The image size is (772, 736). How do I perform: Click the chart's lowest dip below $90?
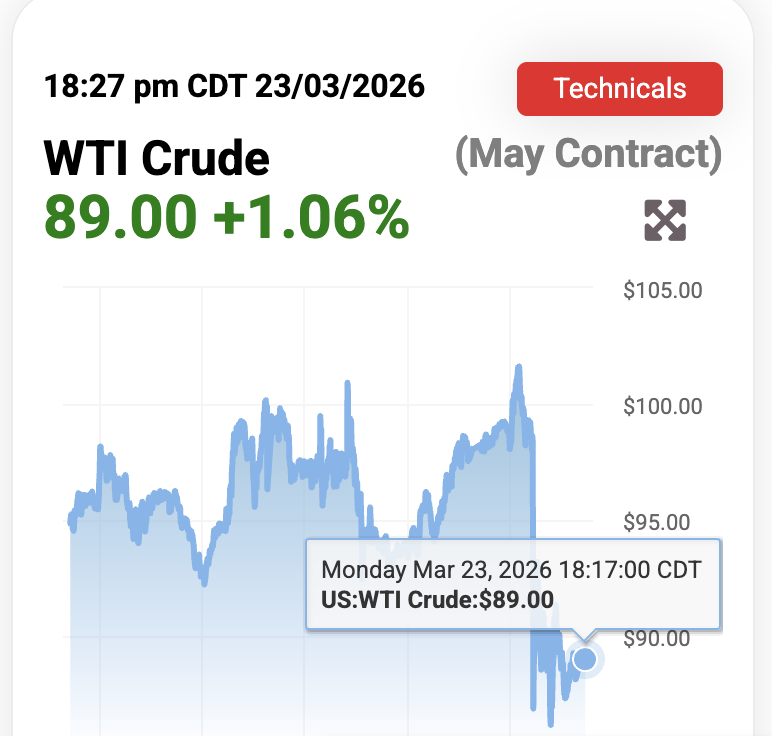(x=550, y=722)
